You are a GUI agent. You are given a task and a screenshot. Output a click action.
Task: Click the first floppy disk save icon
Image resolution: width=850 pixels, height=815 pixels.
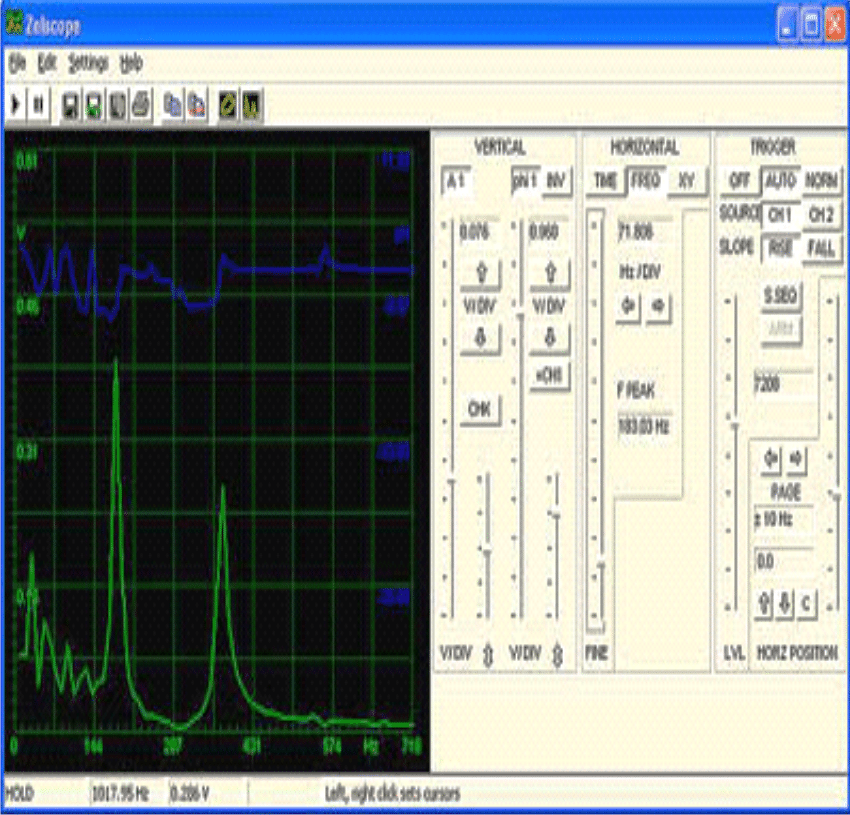click(71, 104)
